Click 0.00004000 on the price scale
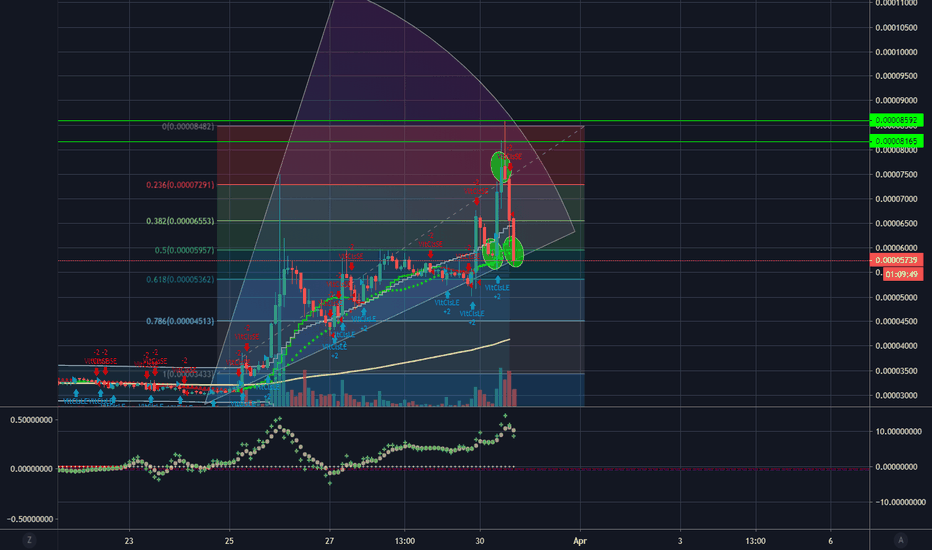932x550 pixels. pos(896,346)
